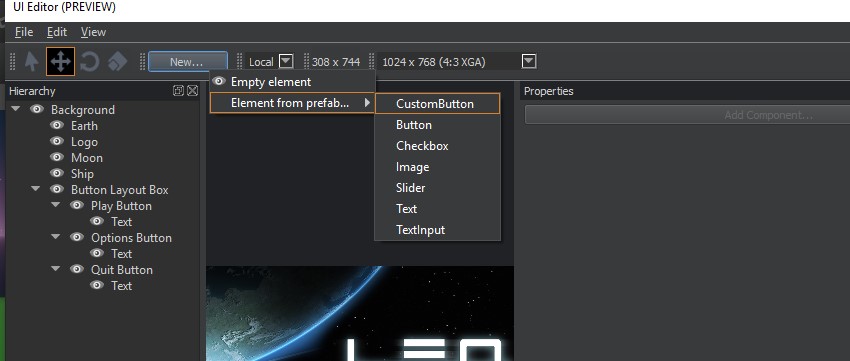Toggle Logo element visibility
The image size is (850, 361).
(x=57, y=141)
